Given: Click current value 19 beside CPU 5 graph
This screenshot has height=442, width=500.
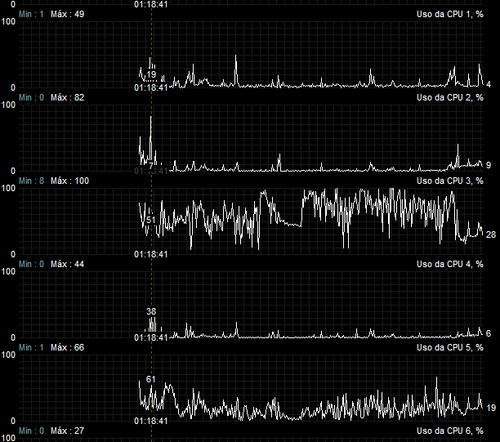Looking at the screenshot, I should (491, 408).
